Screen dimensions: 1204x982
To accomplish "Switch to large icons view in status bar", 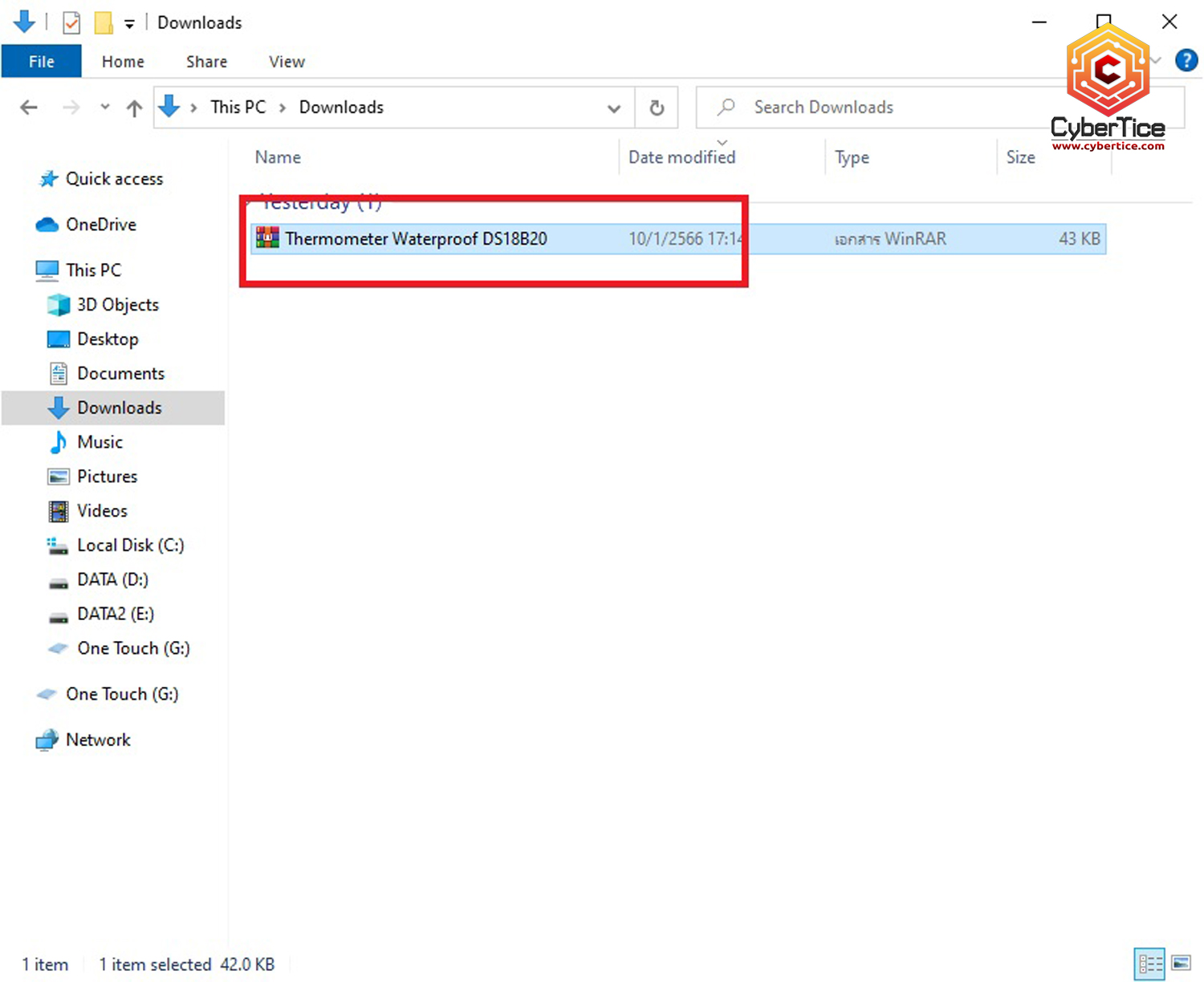I will pyautogui.click(x=1181, y=963).
